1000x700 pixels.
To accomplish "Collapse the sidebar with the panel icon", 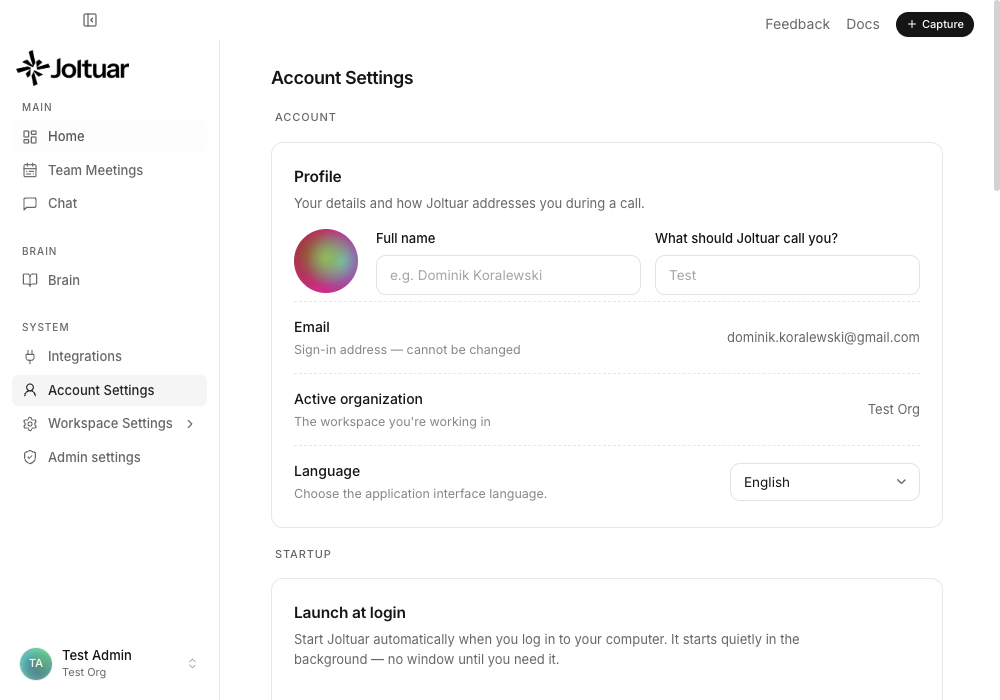I will click(x=90, y=20).
